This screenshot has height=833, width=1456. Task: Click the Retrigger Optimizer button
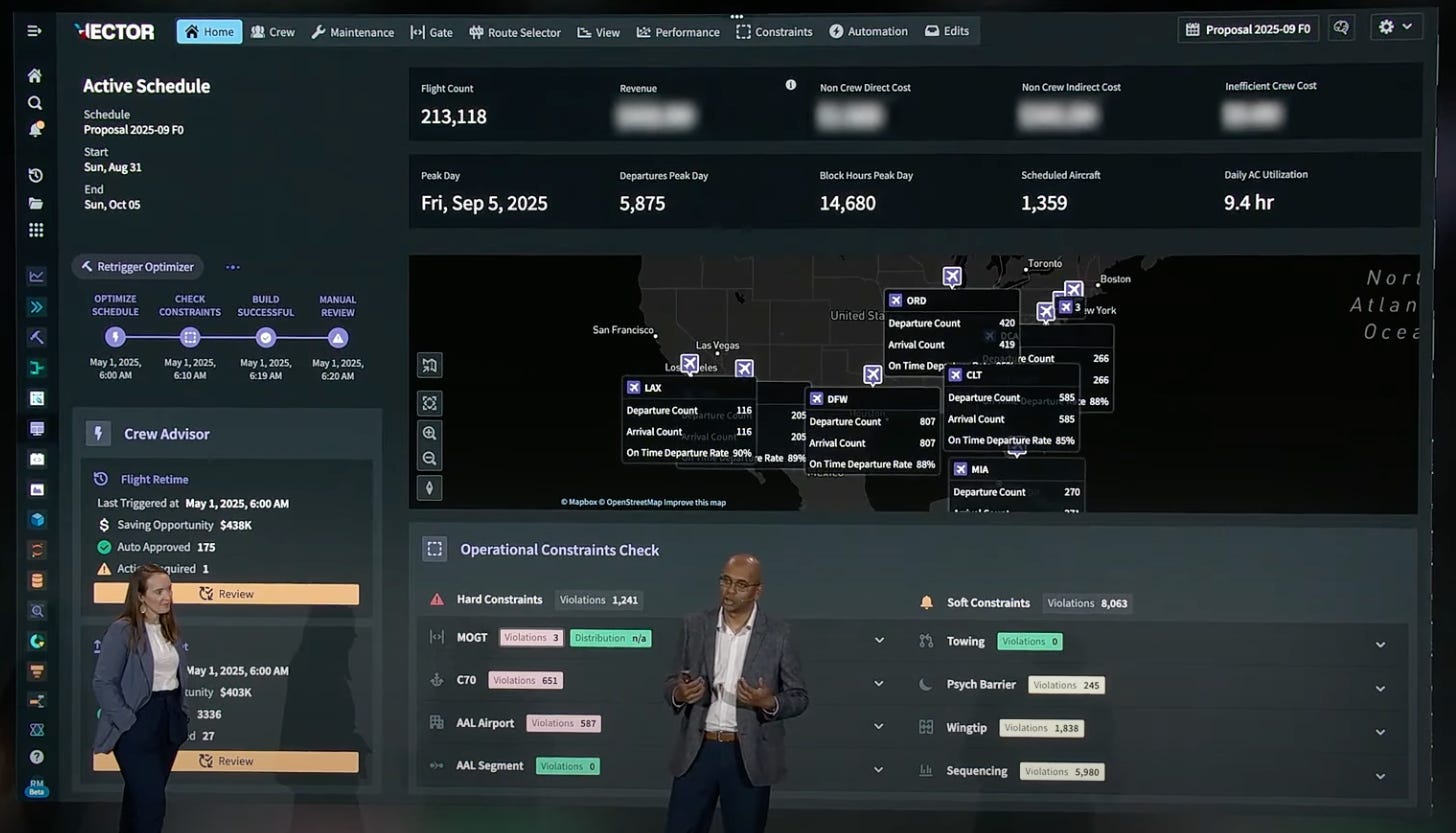138,267
